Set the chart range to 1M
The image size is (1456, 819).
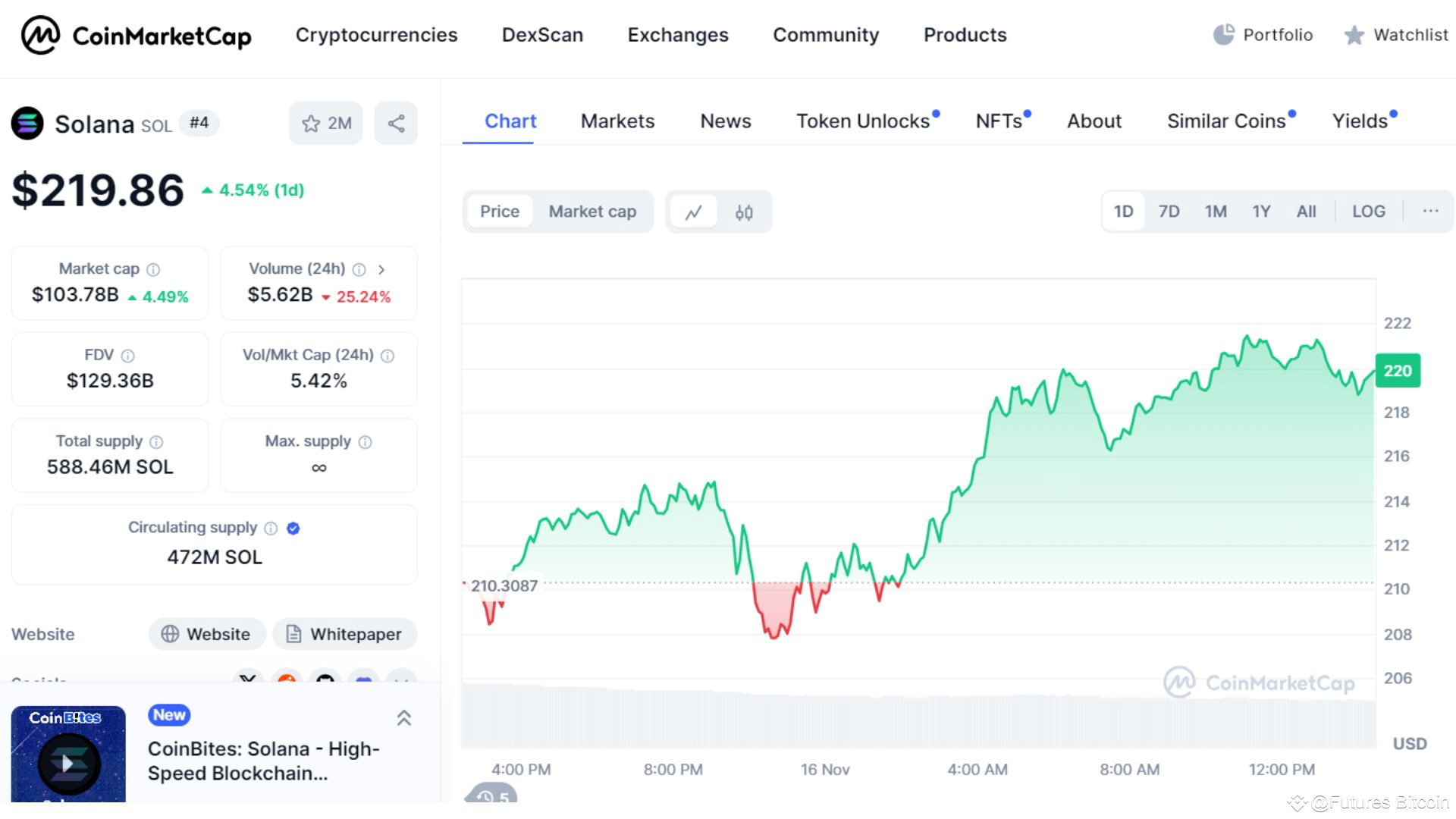click(x=1216, y=212)
